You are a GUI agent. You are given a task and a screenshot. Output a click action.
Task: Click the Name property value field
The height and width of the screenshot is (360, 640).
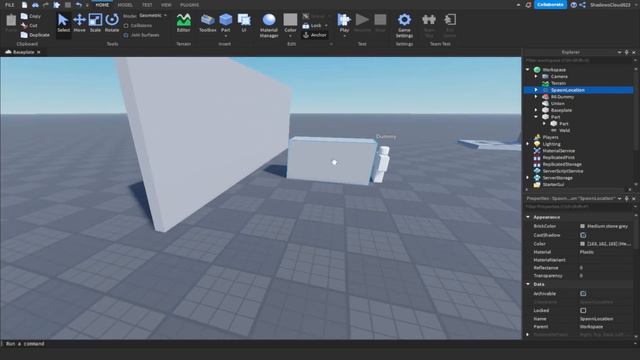tap(605, 319)
